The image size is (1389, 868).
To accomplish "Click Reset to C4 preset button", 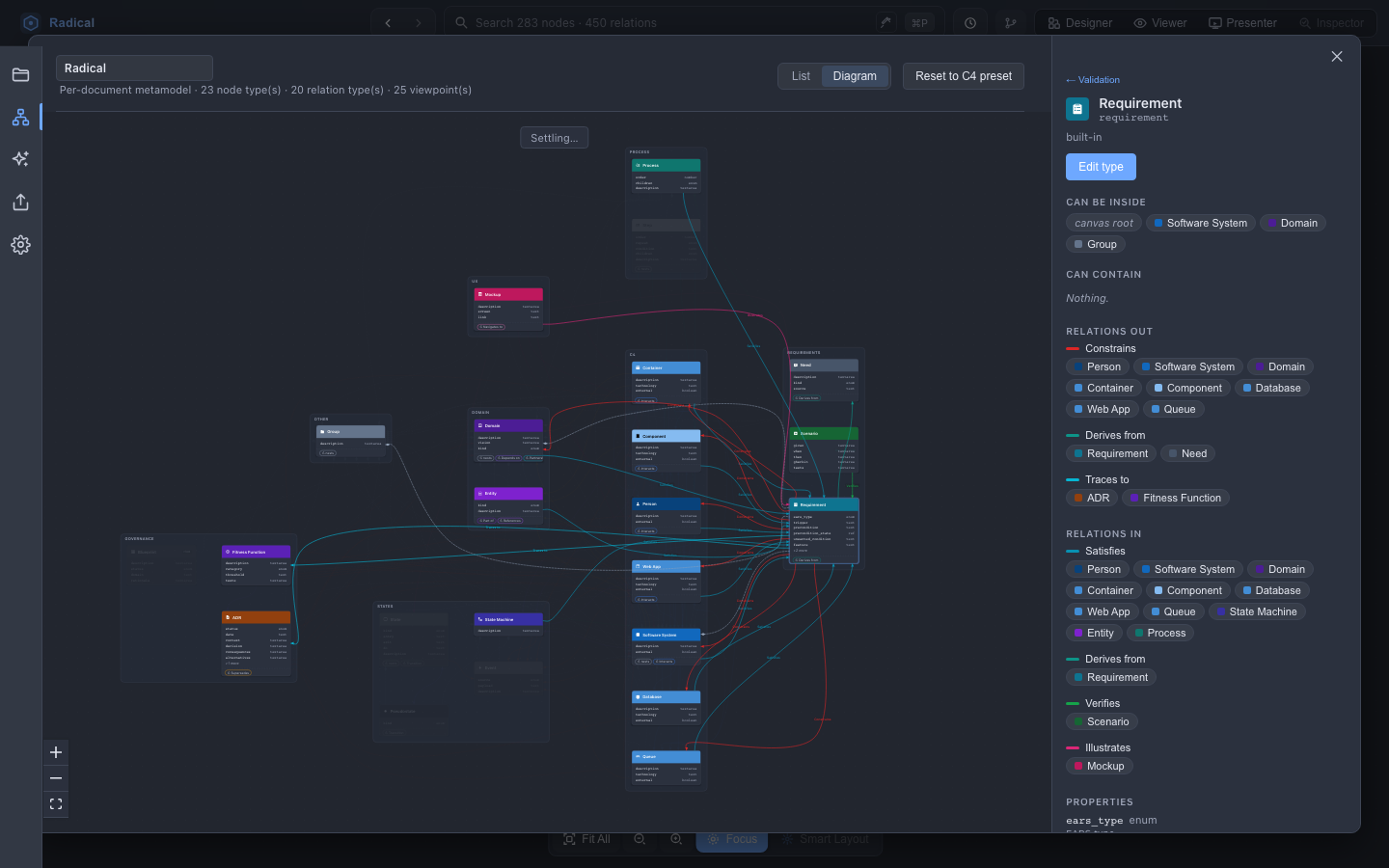I will tap(964, 76).
